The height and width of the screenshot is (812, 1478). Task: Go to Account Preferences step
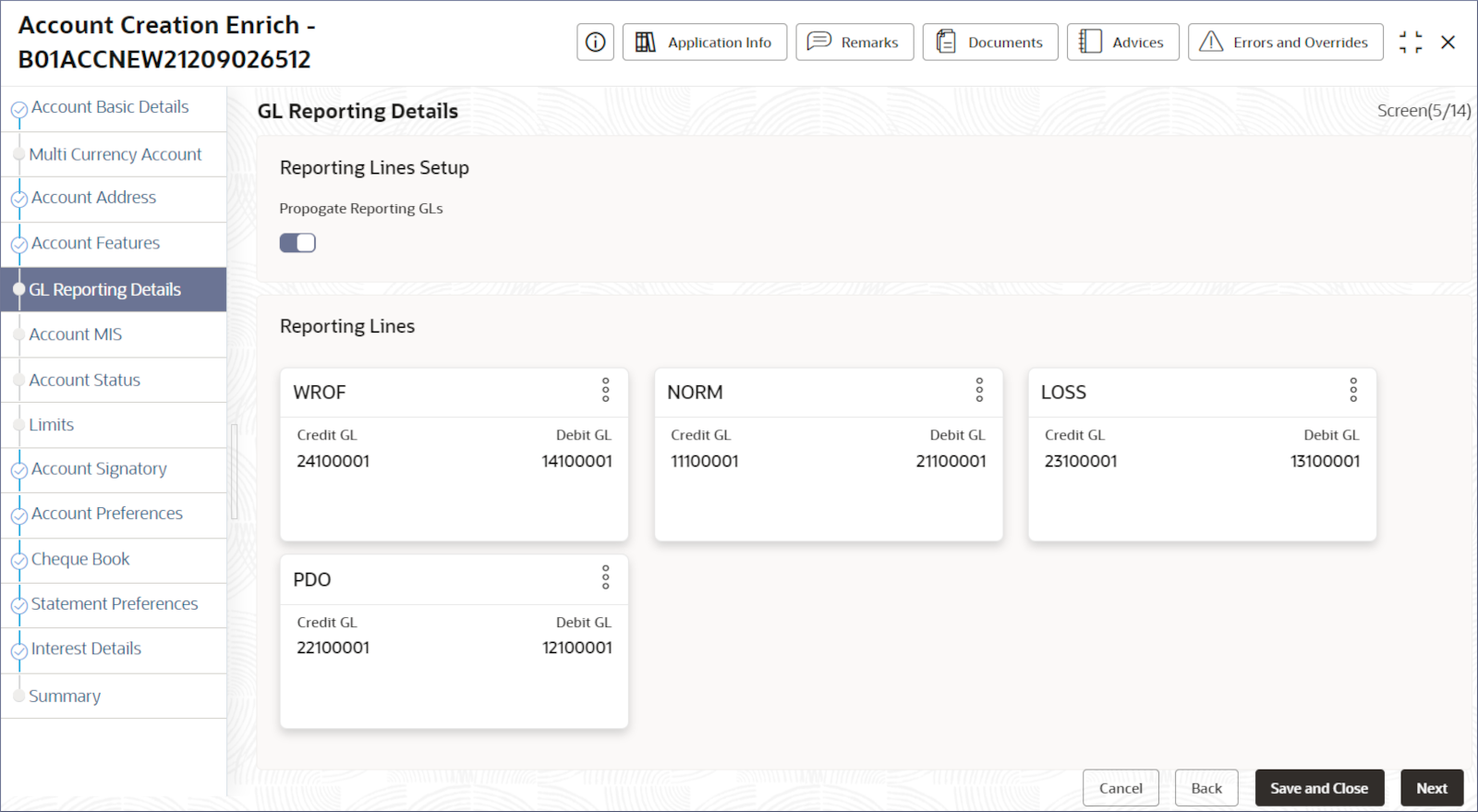(x=113, y=515)
